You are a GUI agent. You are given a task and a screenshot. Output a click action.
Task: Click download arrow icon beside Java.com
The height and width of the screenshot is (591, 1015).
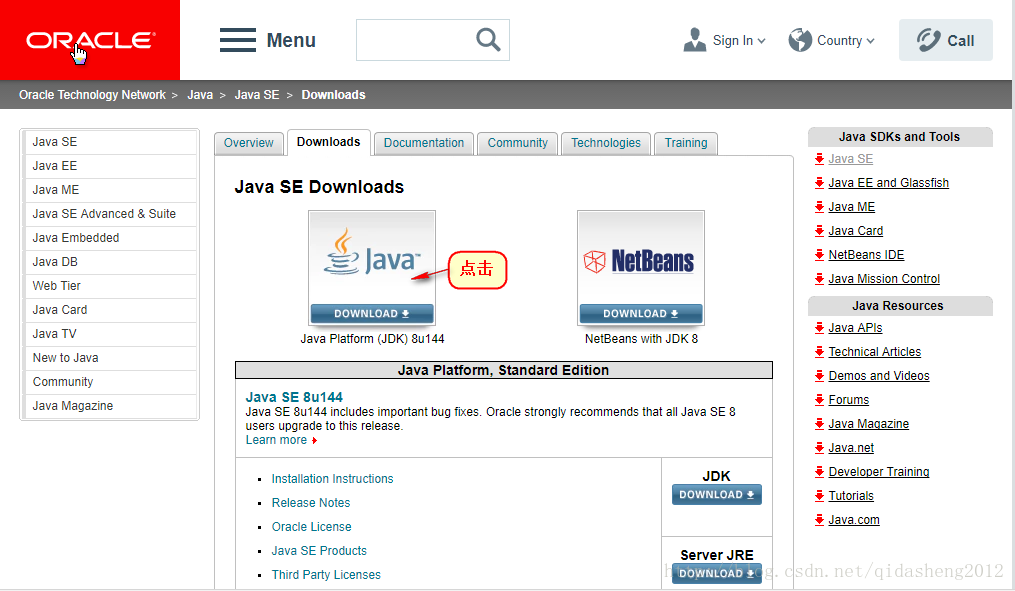pos(820,519)
